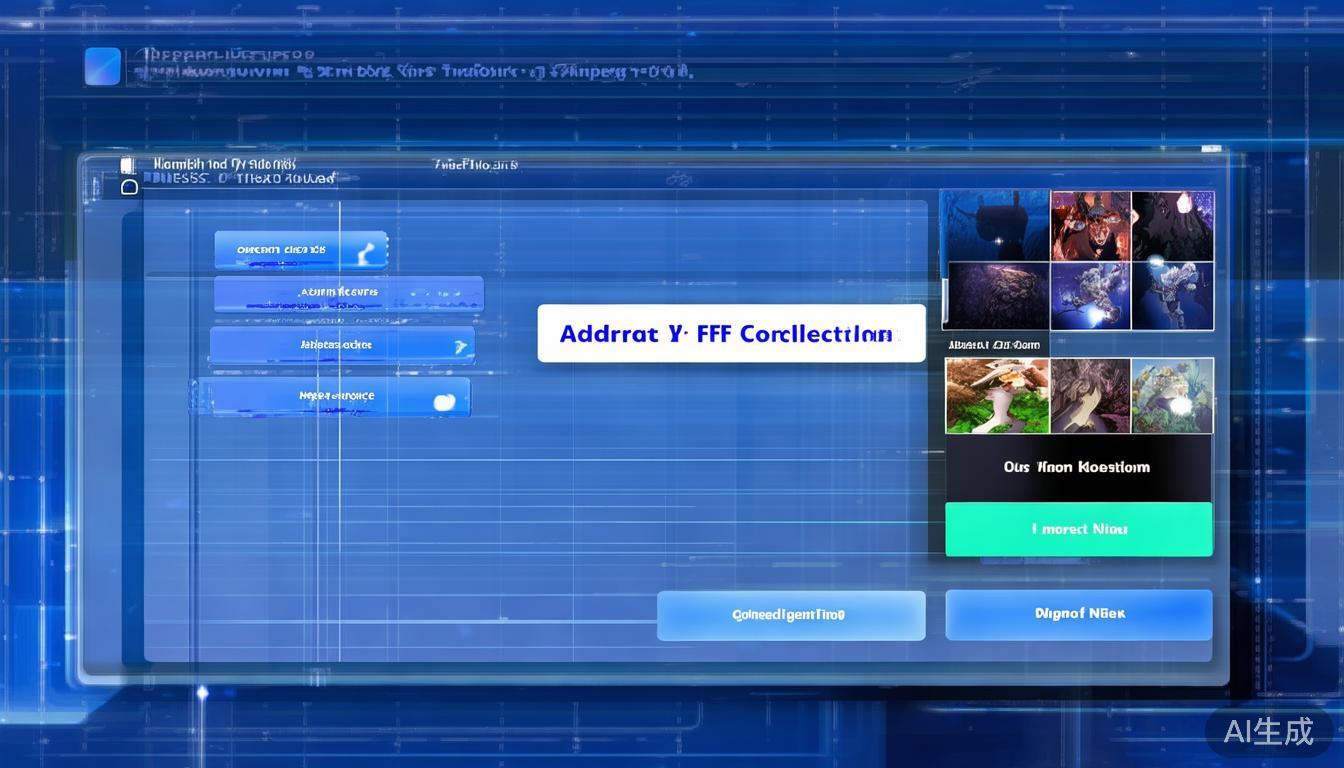Click the white 'Addrrat Y· FFF Conllection' field

(x=731, y=334)
